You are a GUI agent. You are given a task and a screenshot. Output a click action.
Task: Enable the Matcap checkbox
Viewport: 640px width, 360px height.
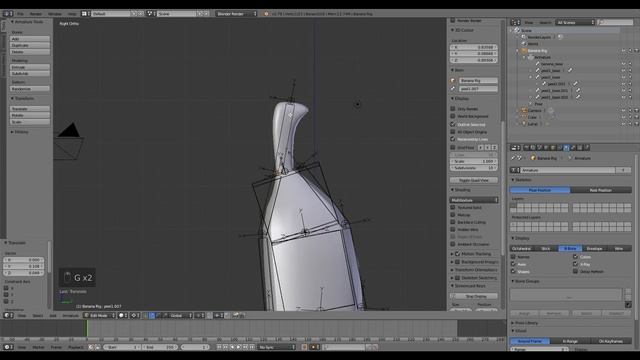(x=453, y=215)
